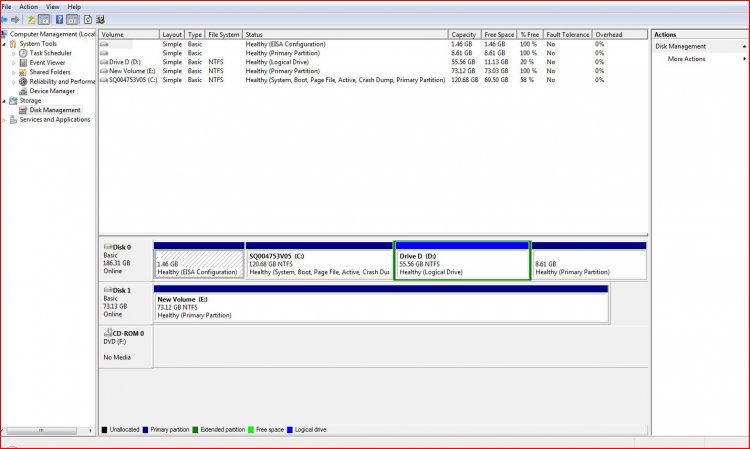The image size is (750, 449).
Task: Select the 8.61 GB Primary Partition block
Action: pyautogui.click(x=589, y=261)
